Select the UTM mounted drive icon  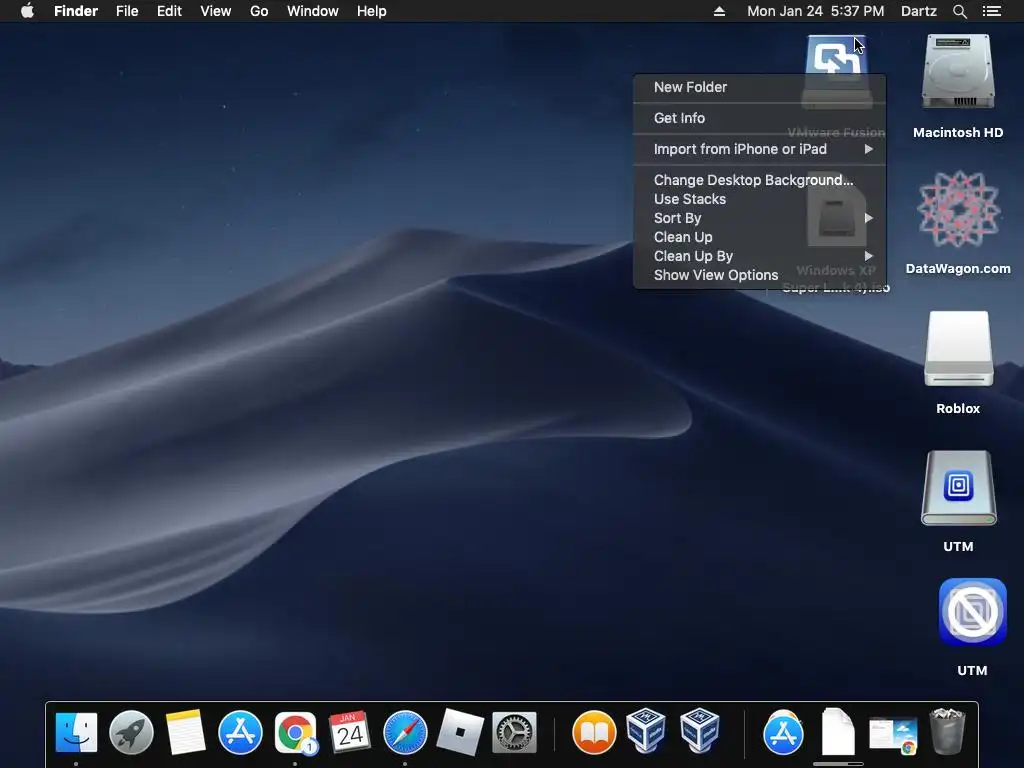(958, 488)
